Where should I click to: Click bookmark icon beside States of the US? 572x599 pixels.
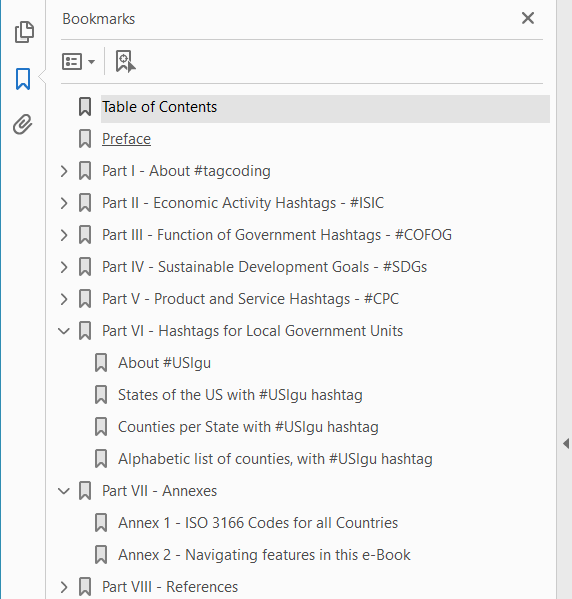(x=101, y=395)
